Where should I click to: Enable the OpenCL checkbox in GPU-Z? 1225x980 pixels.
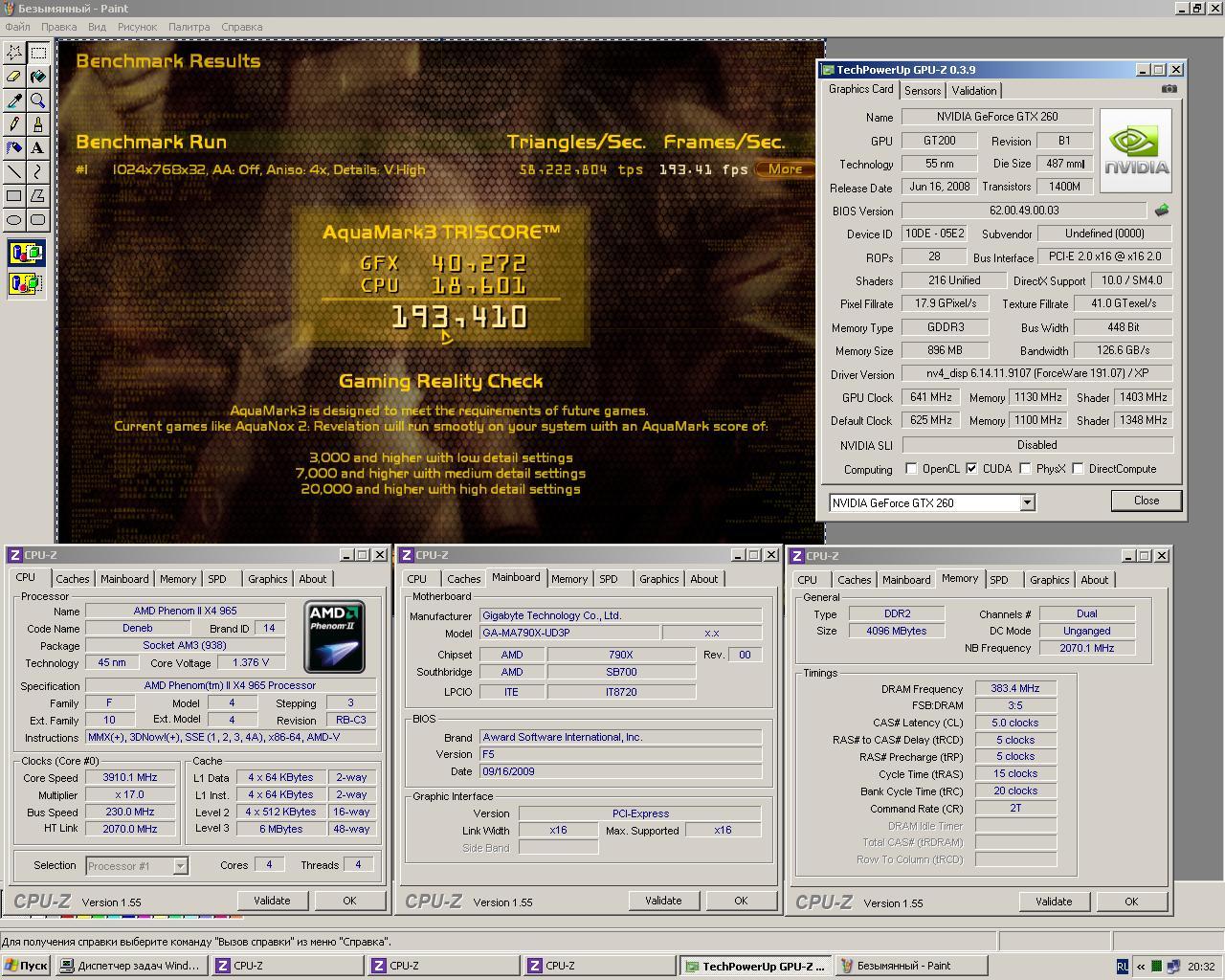(911, 469)
